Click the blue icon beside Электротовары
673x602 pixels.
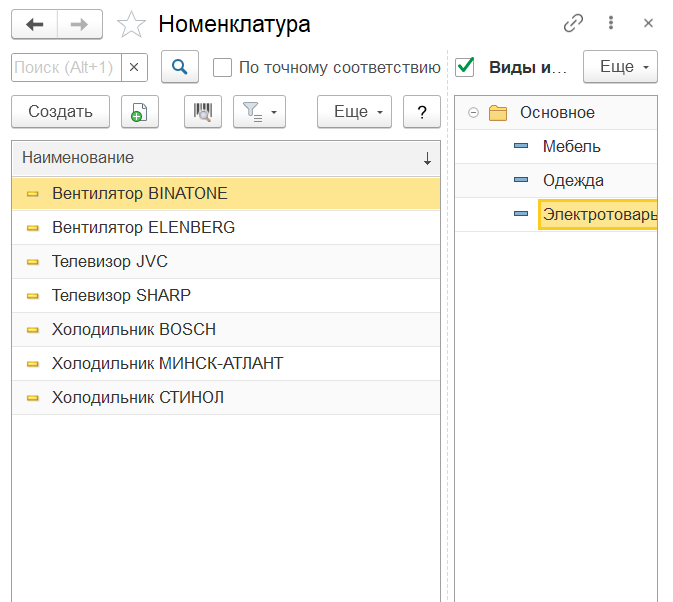521,214
